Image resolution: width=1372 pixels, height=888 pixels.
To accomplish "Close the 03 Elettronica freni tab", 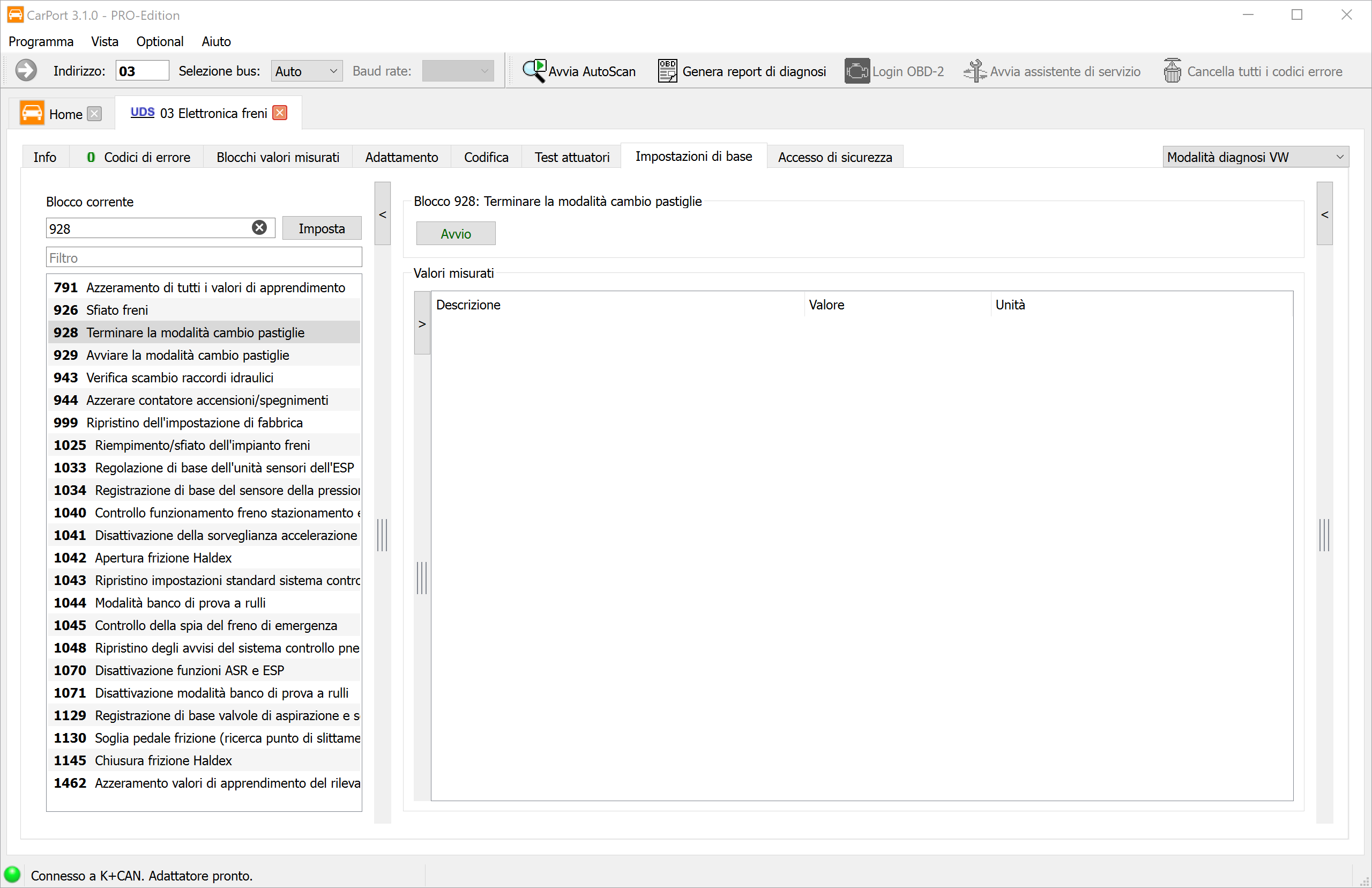I will pos(279,113).
